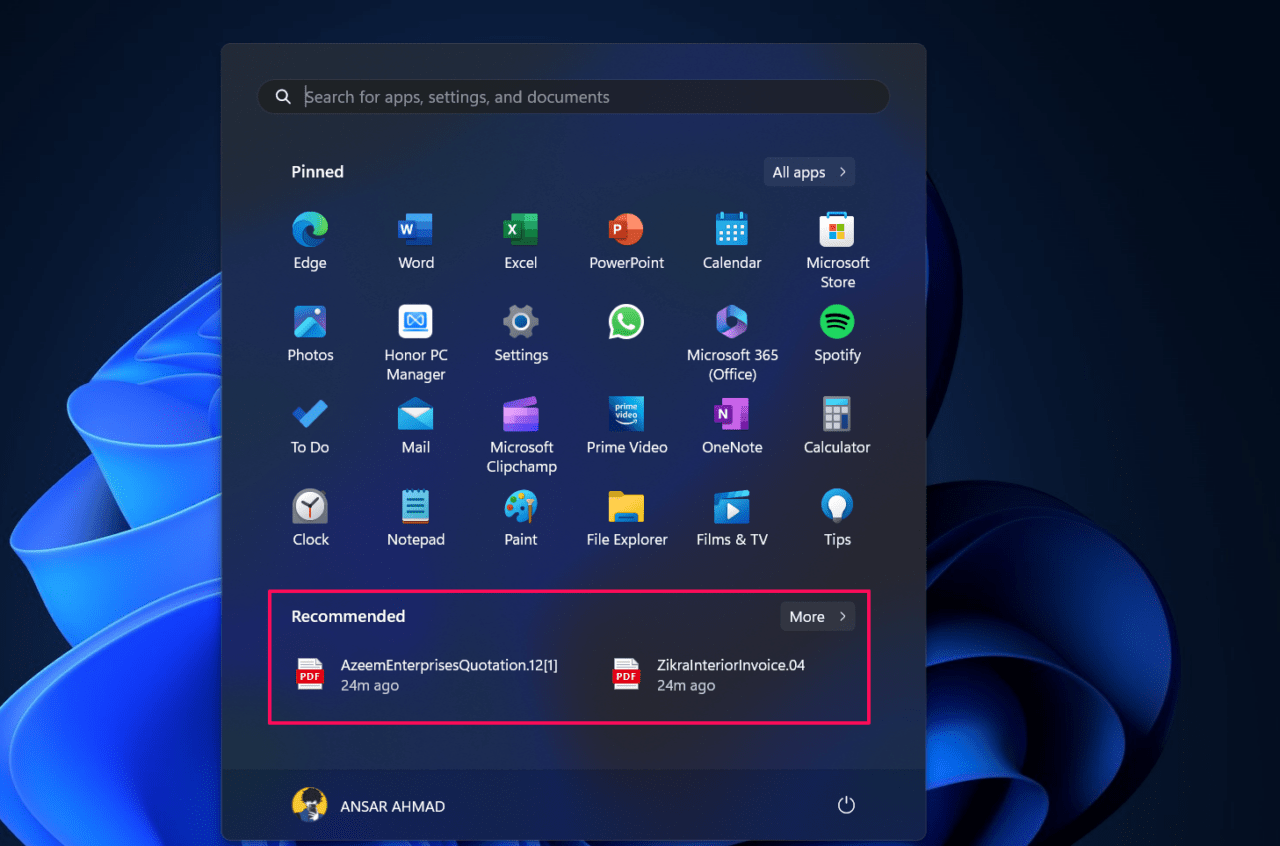Click the More button in Recommended
Screen dimensions: 1280x846
[x=817, y=616]
